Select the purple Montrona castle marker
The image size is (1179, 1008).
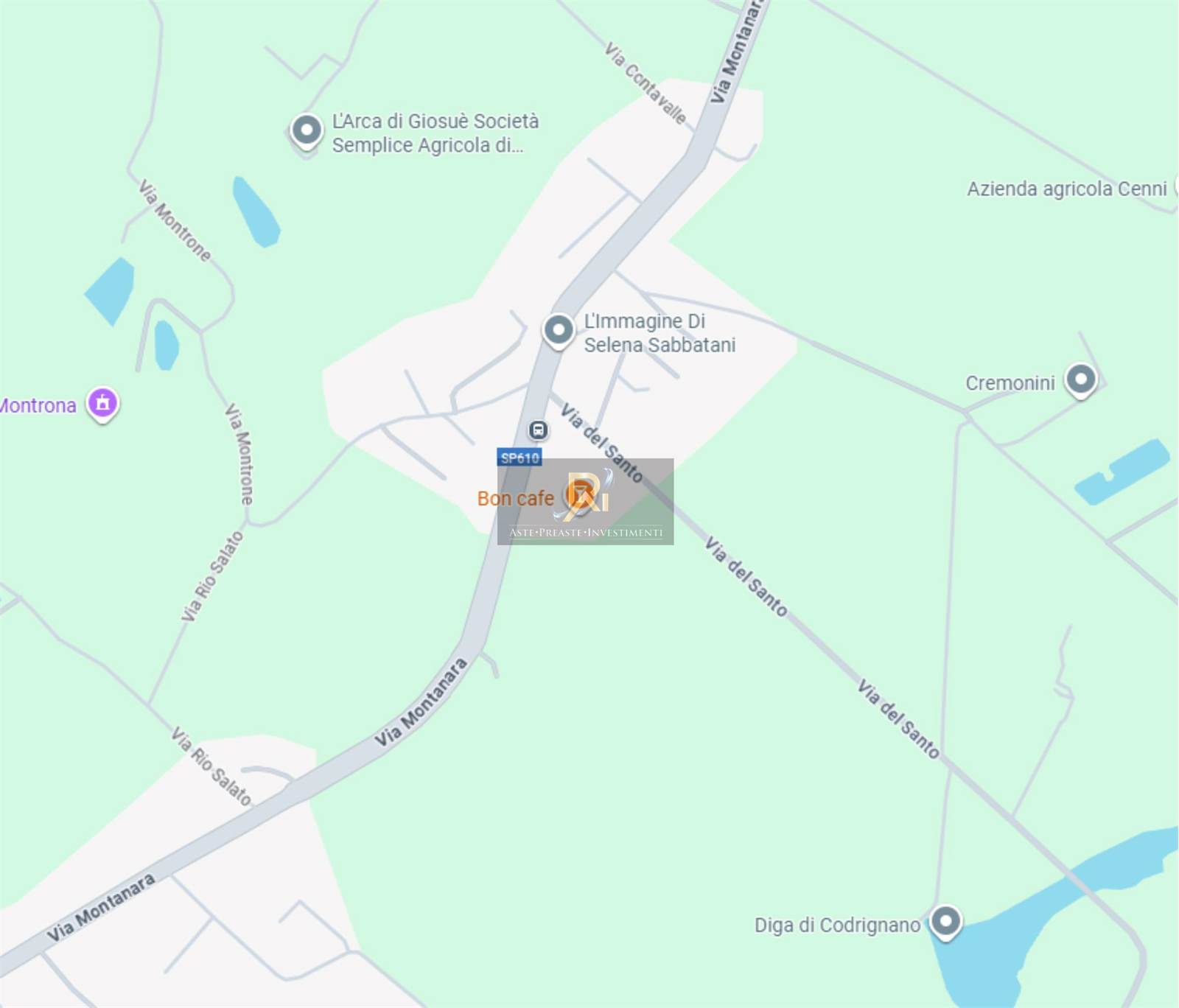click(102, 404)
